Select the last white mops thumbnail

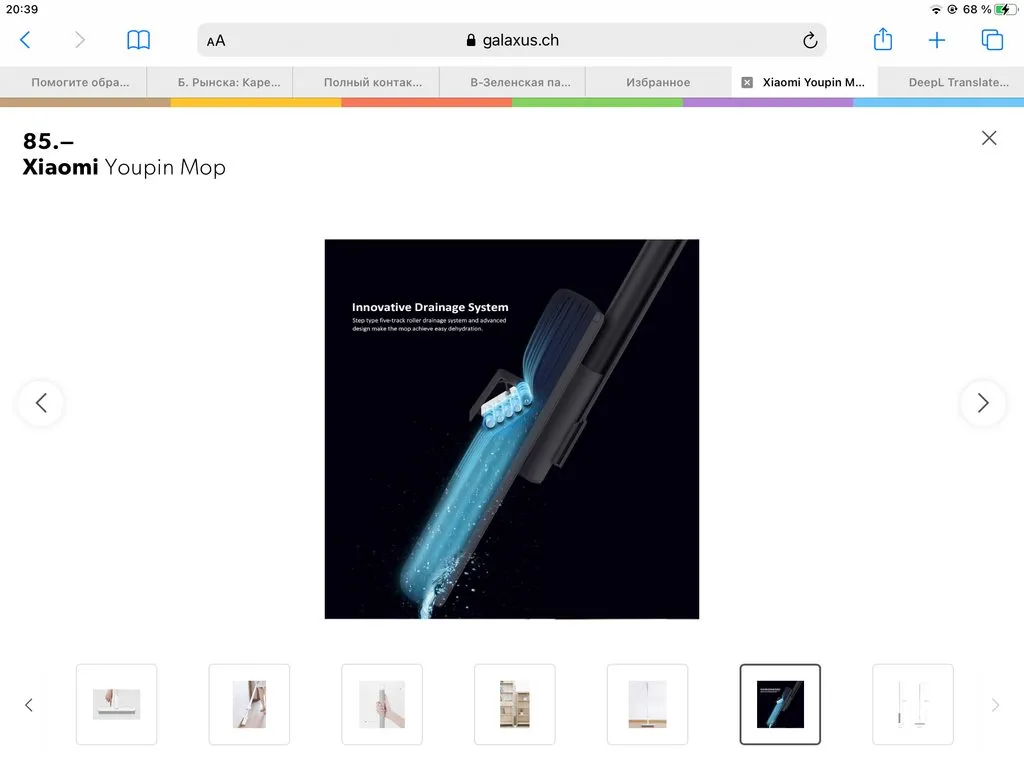point(913,704)
